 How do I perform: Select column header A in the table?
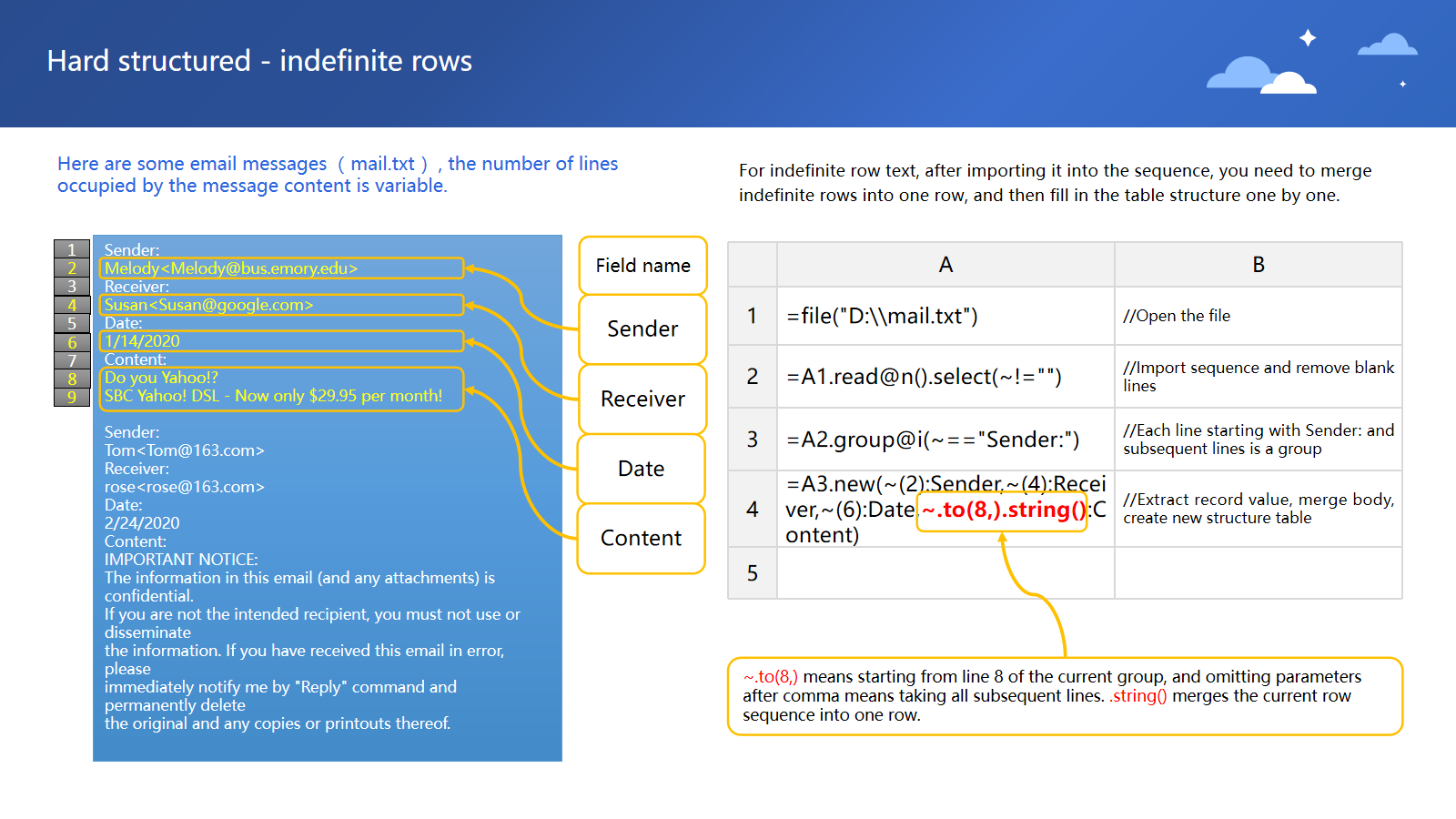coord(945,265)
